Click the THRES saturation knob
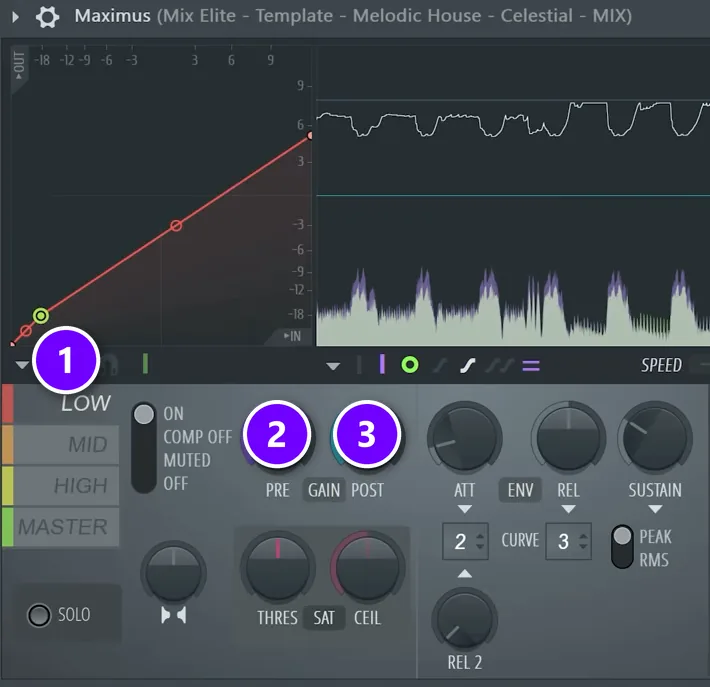Image resolution: width=710 pixels, height=687 pixels. coord(278,569)
